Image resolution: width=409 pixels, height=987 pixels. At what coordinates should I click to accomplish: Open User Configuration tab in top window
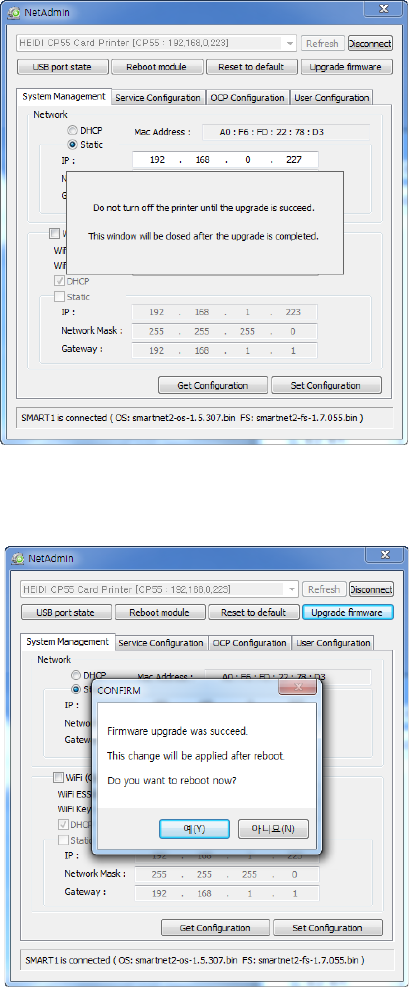point(332,98)
